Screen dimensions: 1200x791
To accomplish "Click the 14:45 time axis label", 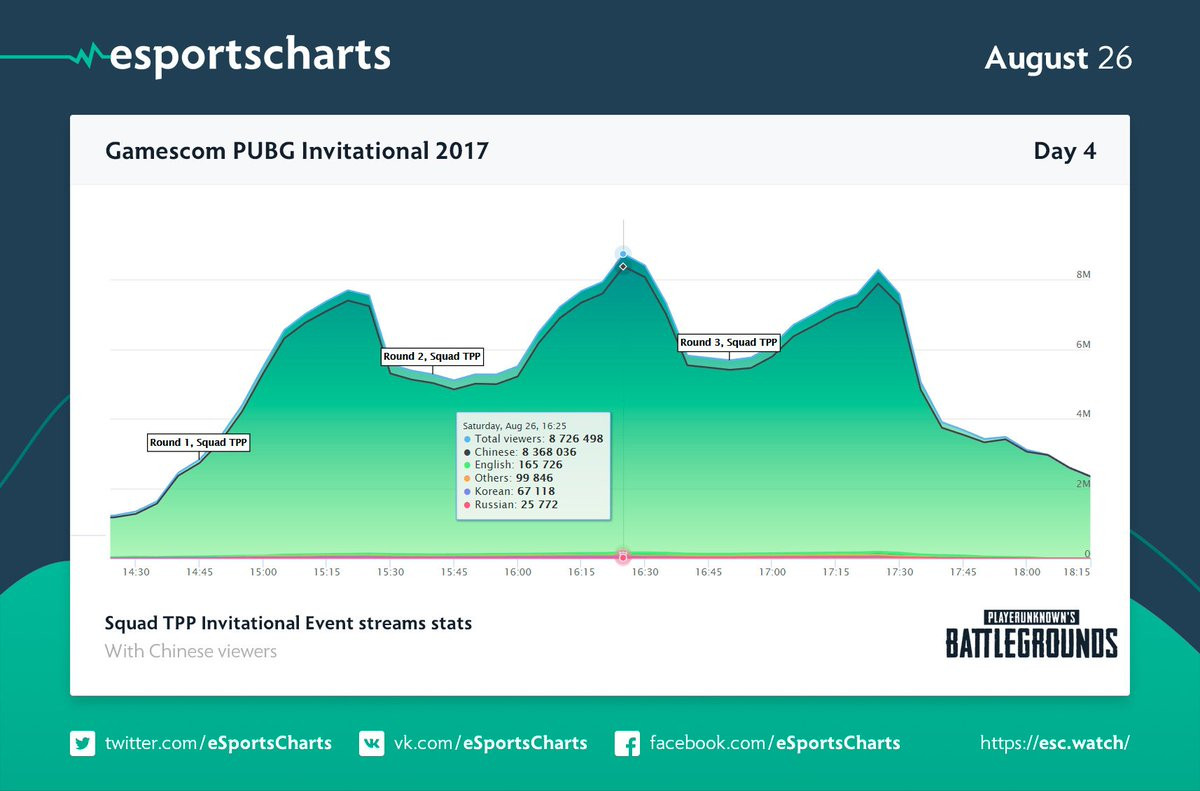I will (x=199, y=572).
